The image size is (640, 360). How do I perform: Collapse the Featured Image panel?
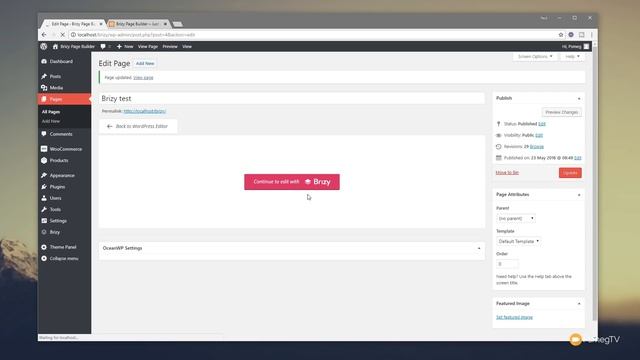pos(579,304)
